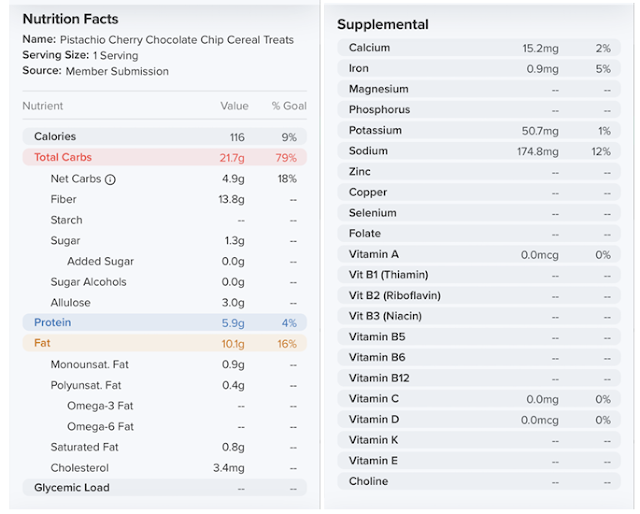The image size is (640, 514).
Task: Click the Member Submission source text
Action: (117, 71)
